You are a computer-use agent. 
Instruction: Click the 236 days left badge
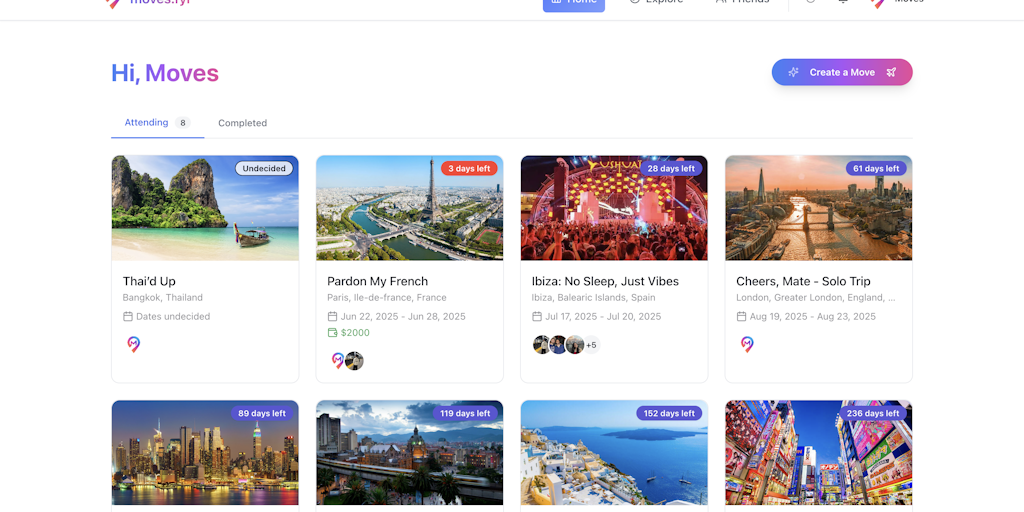tap(873, 413)
